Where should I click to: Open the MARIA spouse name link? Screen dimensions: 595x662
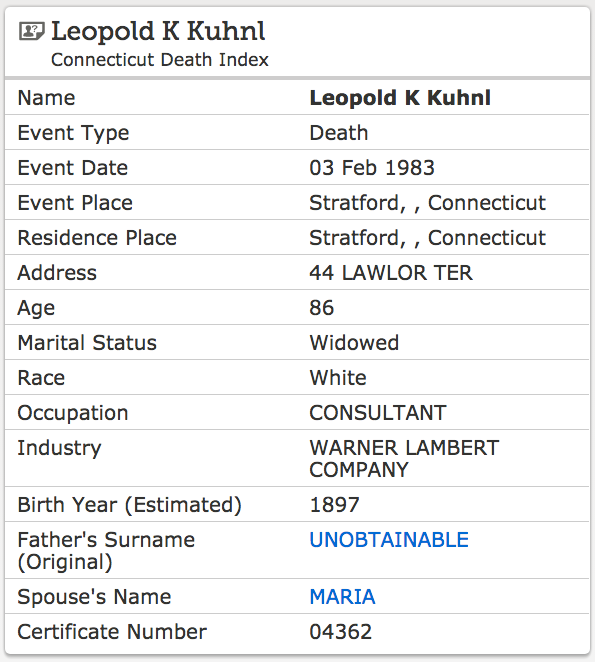[342, 597]
